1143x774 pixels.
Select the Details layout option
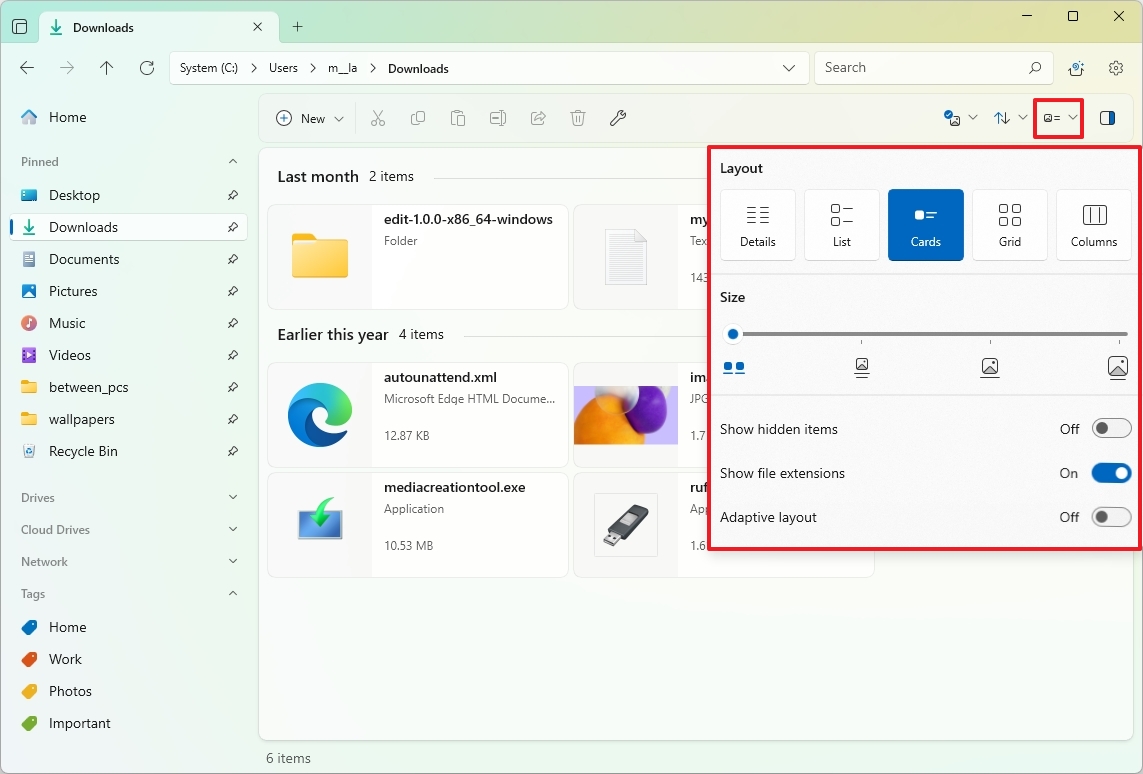pos(757,224)
